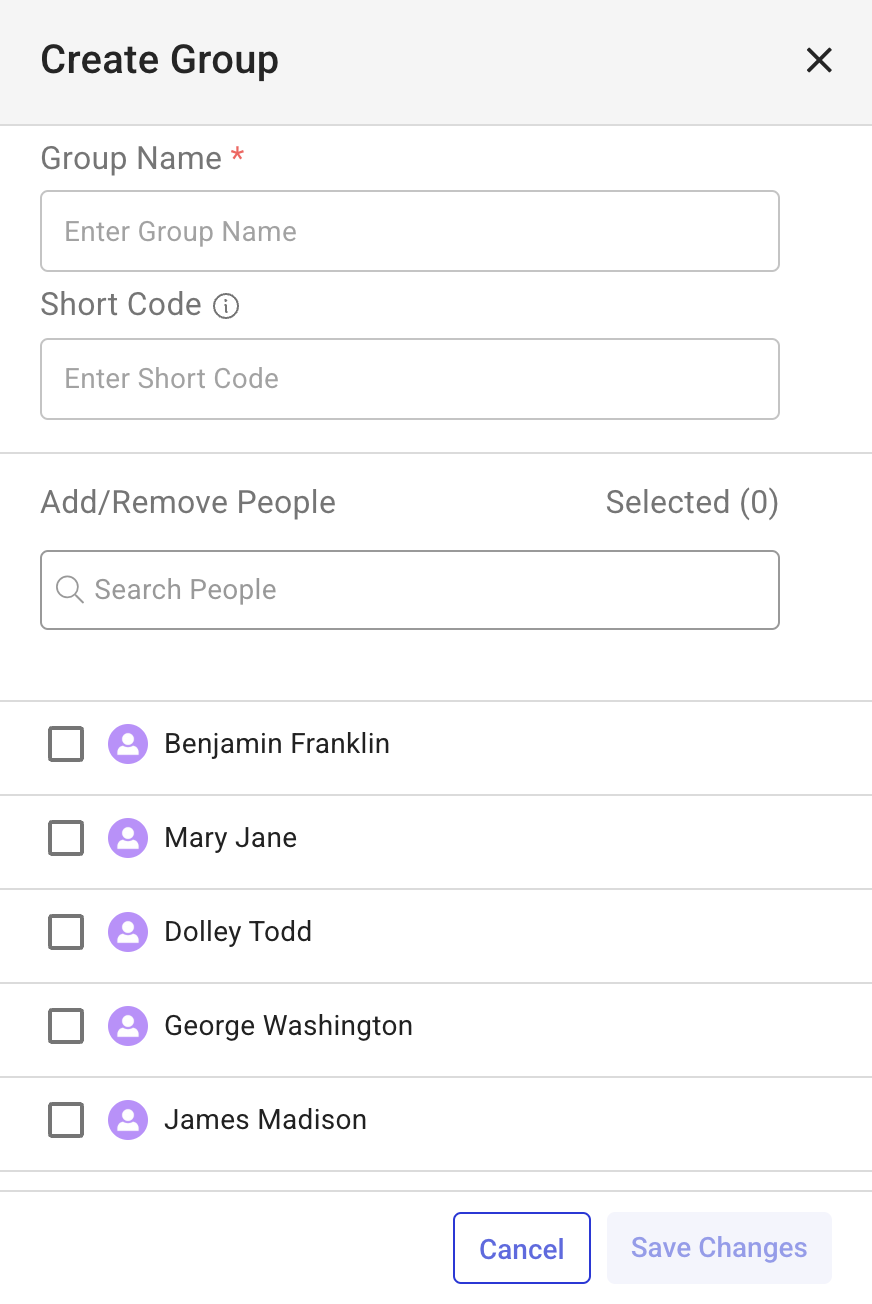Click the search magnifier icon
Viewport: 872px width, 1304px height.
point(69,589)
